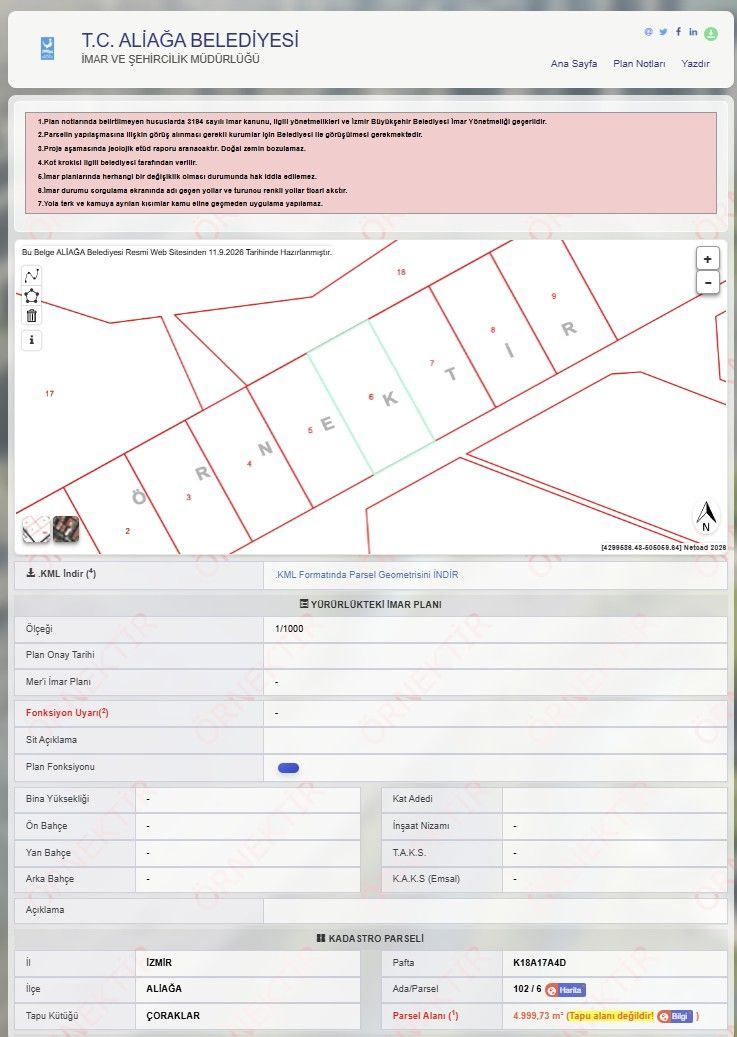Open Plan Notları
The height and width of the screenshot is (1037, 737).
(x=639, y=63)
